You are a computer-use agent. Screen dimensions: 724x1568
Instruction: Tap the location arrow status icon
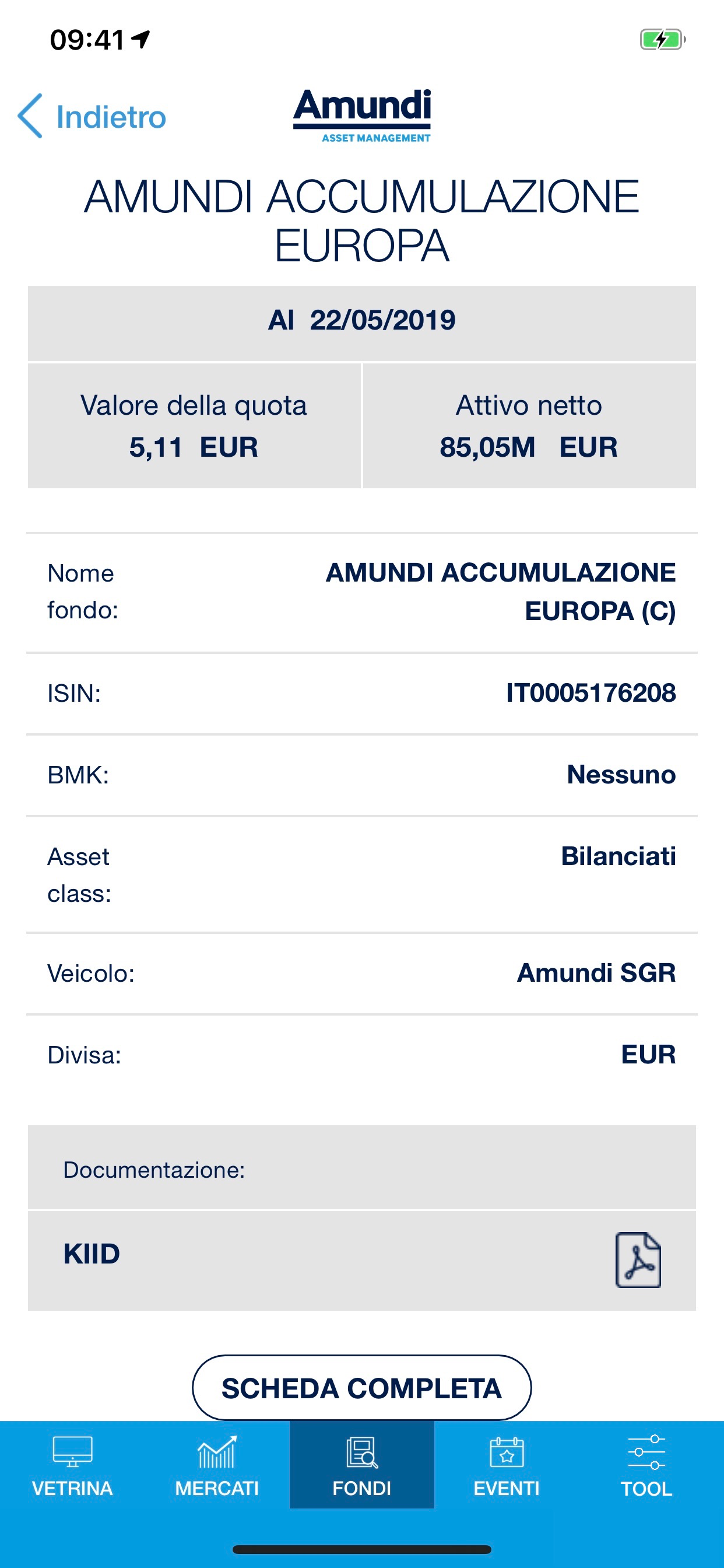coord(141,40)
